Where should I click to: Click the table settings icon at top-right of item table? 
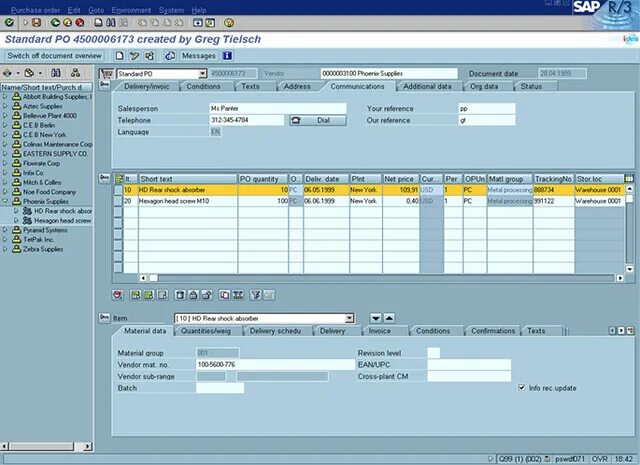(629, 178)
